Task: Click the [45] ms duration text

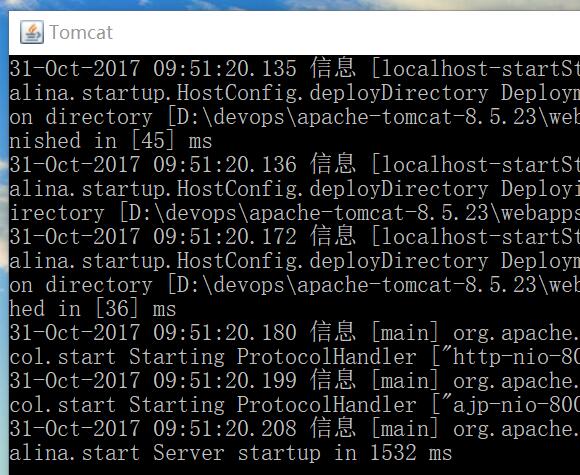Action: pyautogui.click(x=172, y=141)
